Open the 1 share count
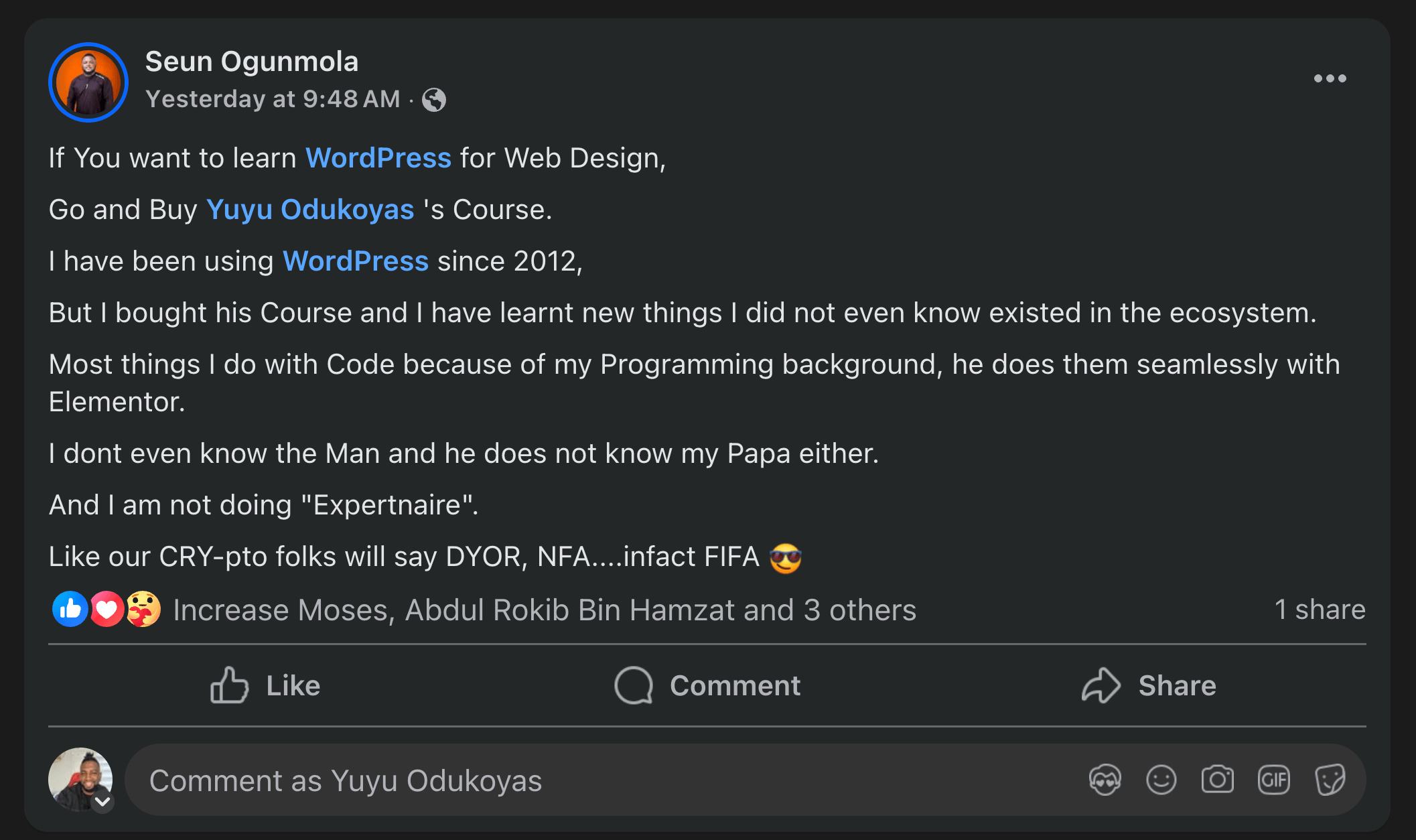This screenshot has height=840, width=1416. [x=1320, y=610]
